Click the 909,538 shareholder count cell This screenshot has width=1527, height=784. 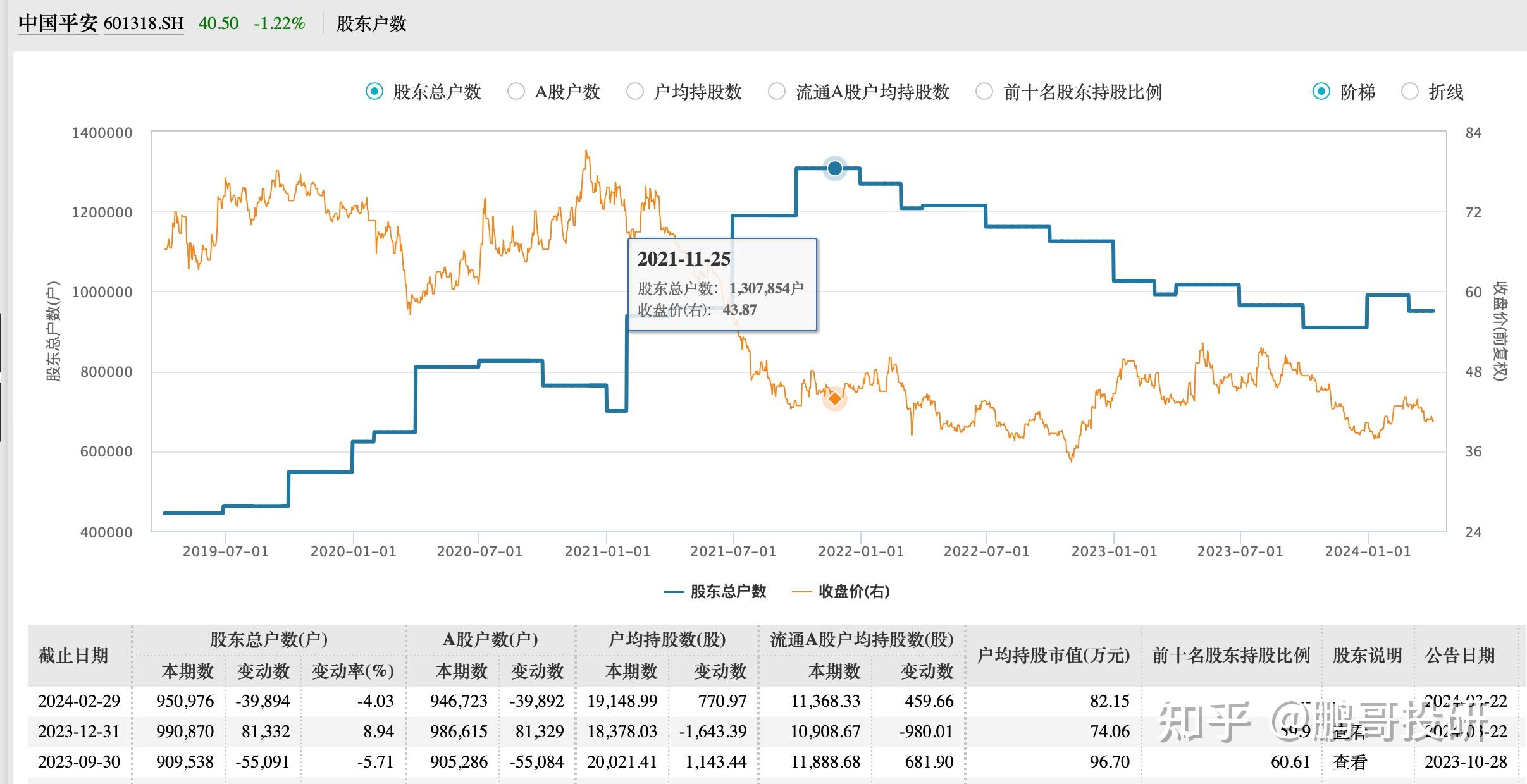click(185, 762)
